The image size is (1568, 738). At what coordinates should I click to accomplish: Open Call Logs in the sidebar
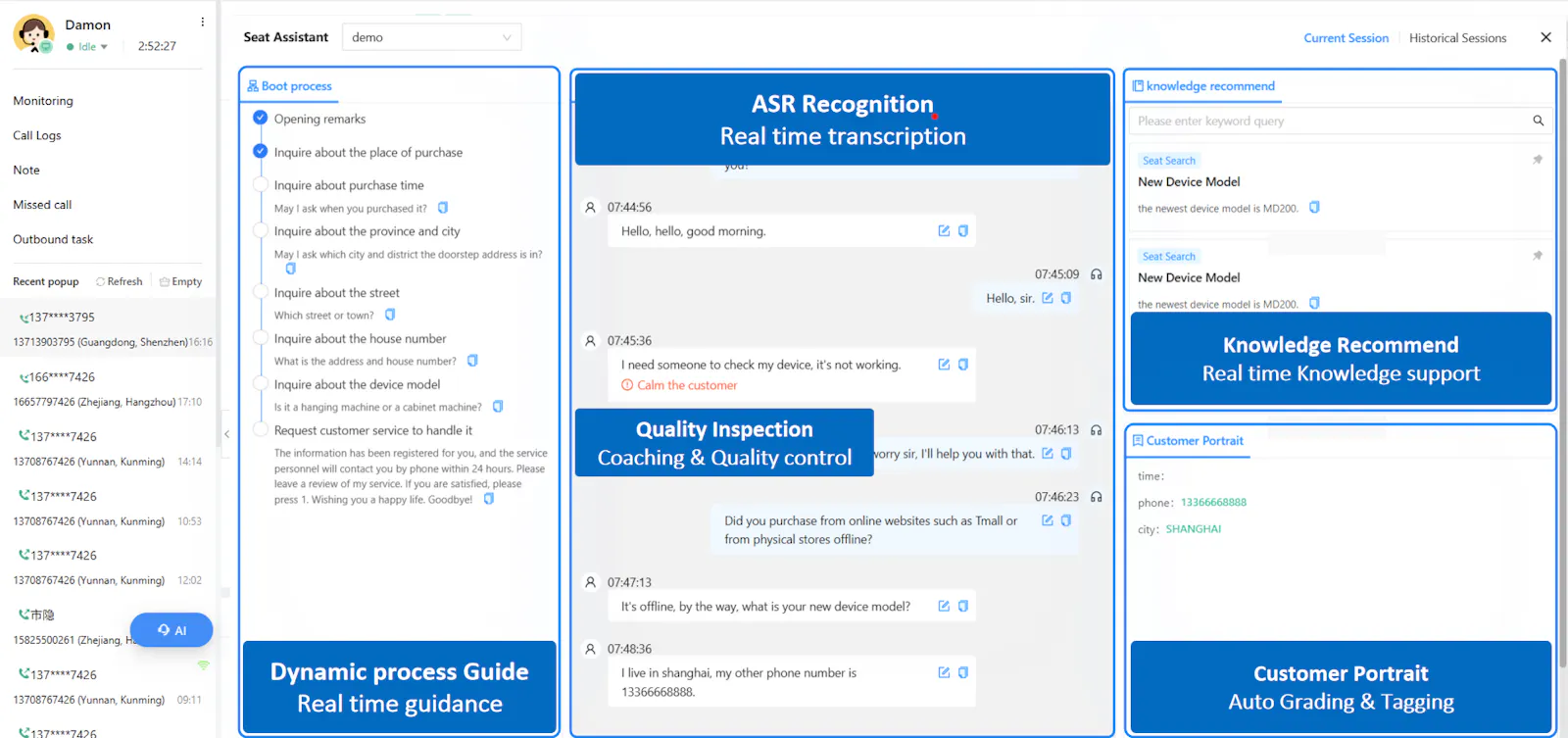pyautogui.click(x=37, y=135)
